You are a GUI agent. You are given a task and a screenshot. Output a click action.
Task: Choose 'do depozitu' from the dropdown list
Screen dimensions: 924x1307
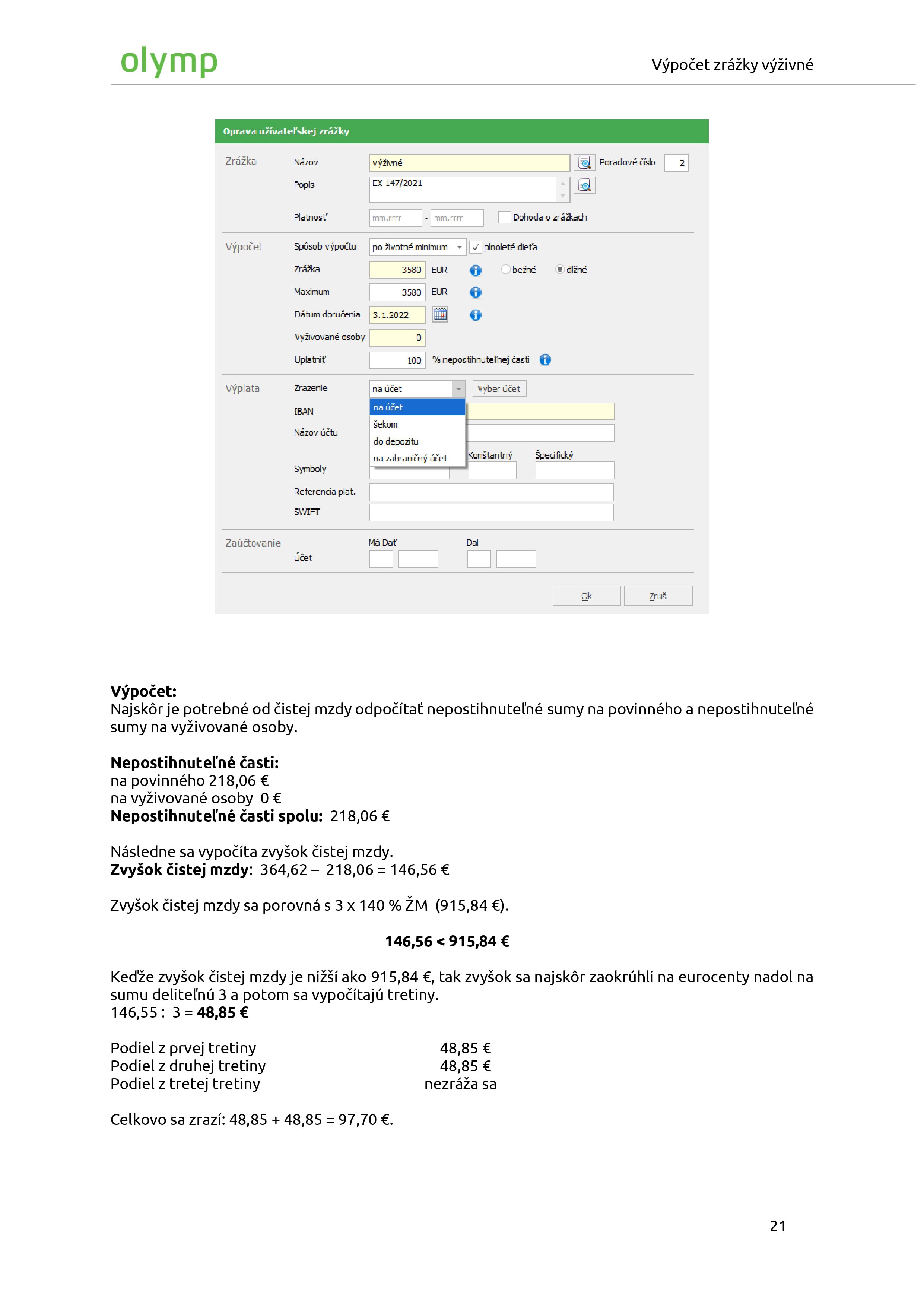tap(417, 442)
